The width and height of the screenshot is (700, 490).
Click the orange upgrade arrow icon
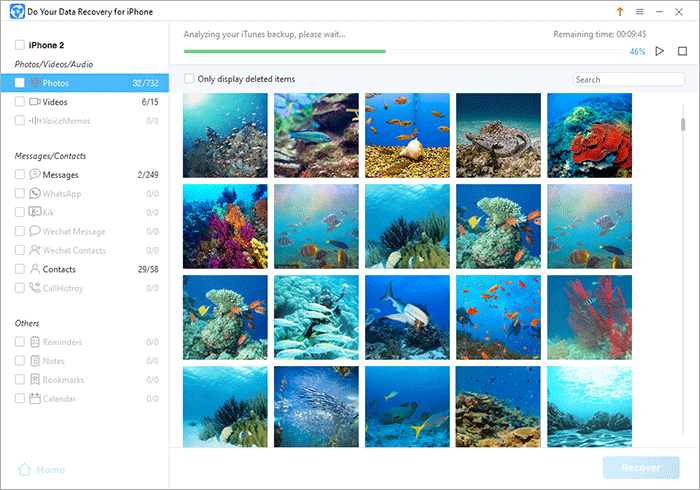click(619, 11)
